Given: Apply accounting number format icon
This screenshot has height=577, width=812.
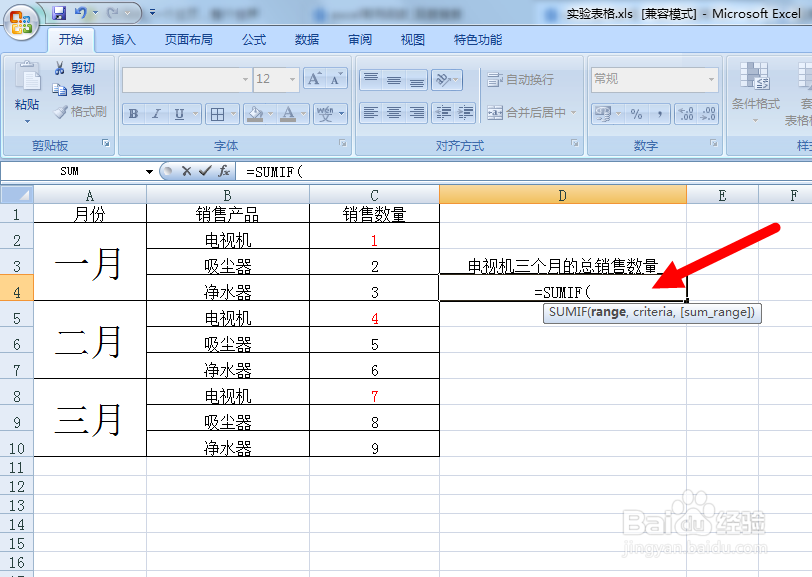Looking at the screenshot, I should [603, 113].
